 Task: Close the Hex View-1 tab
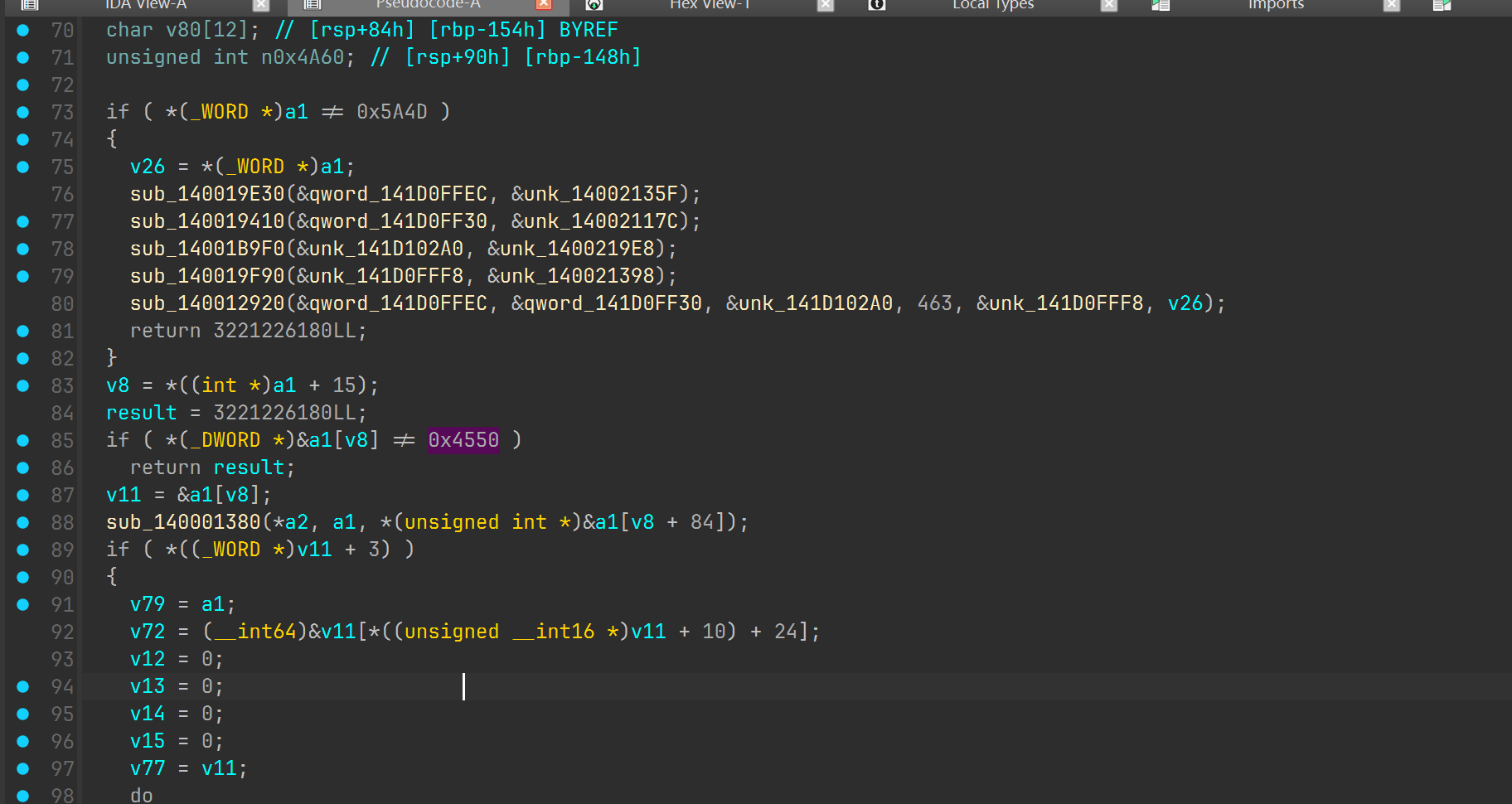click(826, 4)
